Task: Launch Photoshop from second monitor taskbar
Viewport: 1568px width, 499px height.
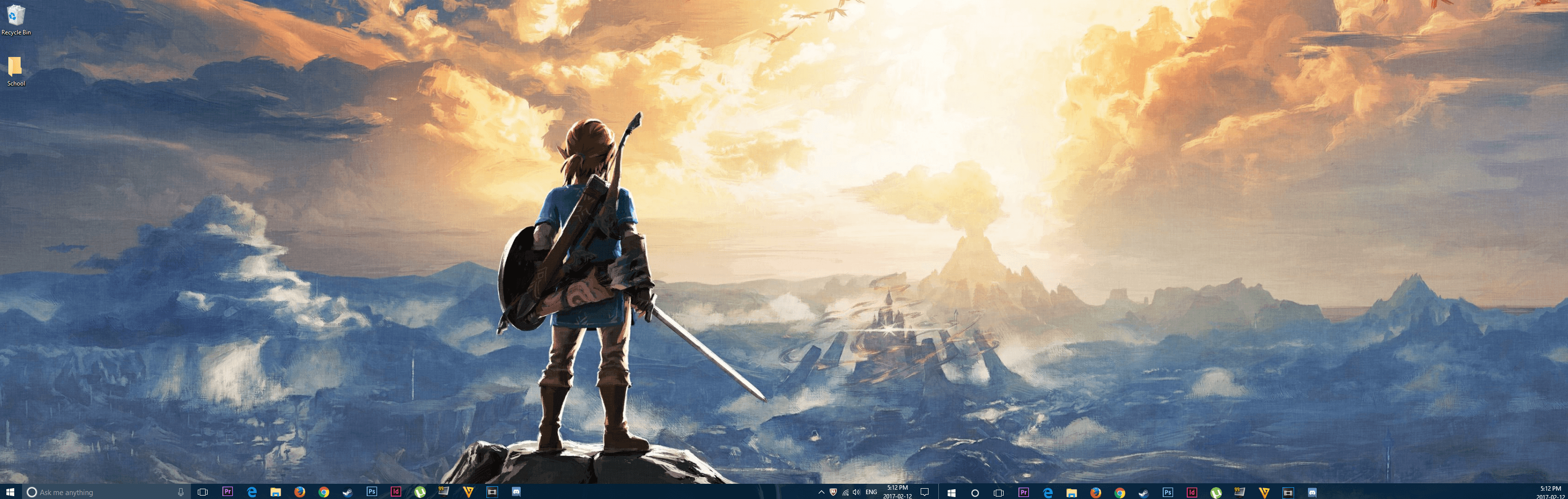Action: click(1168, 492)
